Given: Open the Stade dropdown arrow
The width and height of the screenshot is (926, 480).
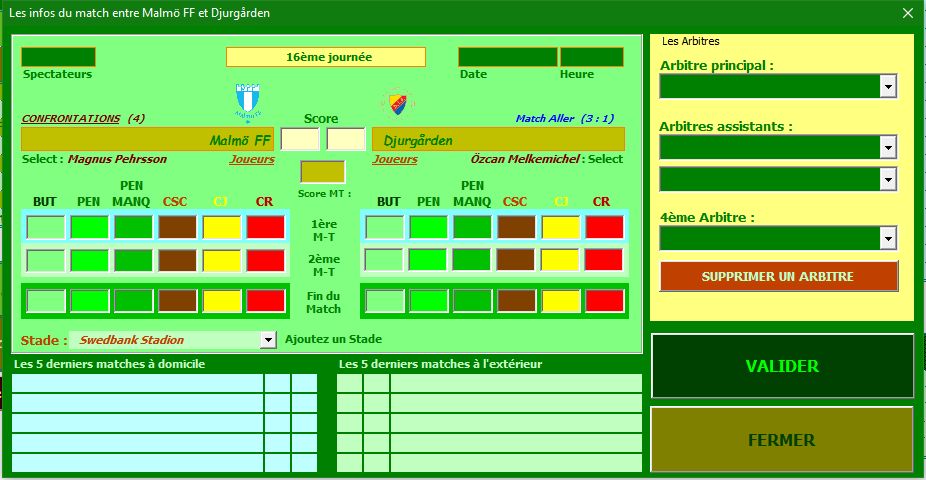Looking at the screenshot, I should click(267, 340).
